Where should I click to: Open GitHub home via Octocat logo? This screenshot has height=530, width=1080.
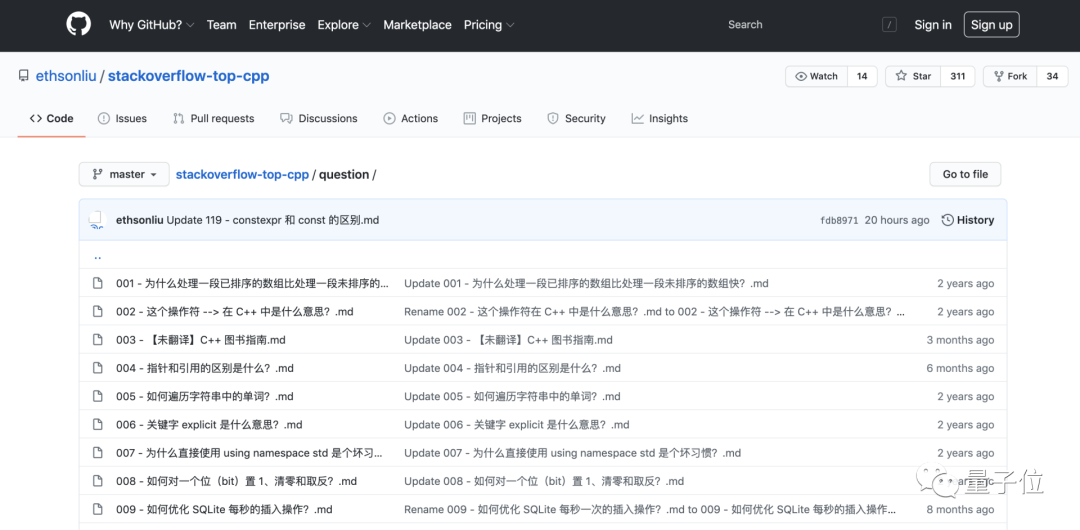[x=79, y=25]
